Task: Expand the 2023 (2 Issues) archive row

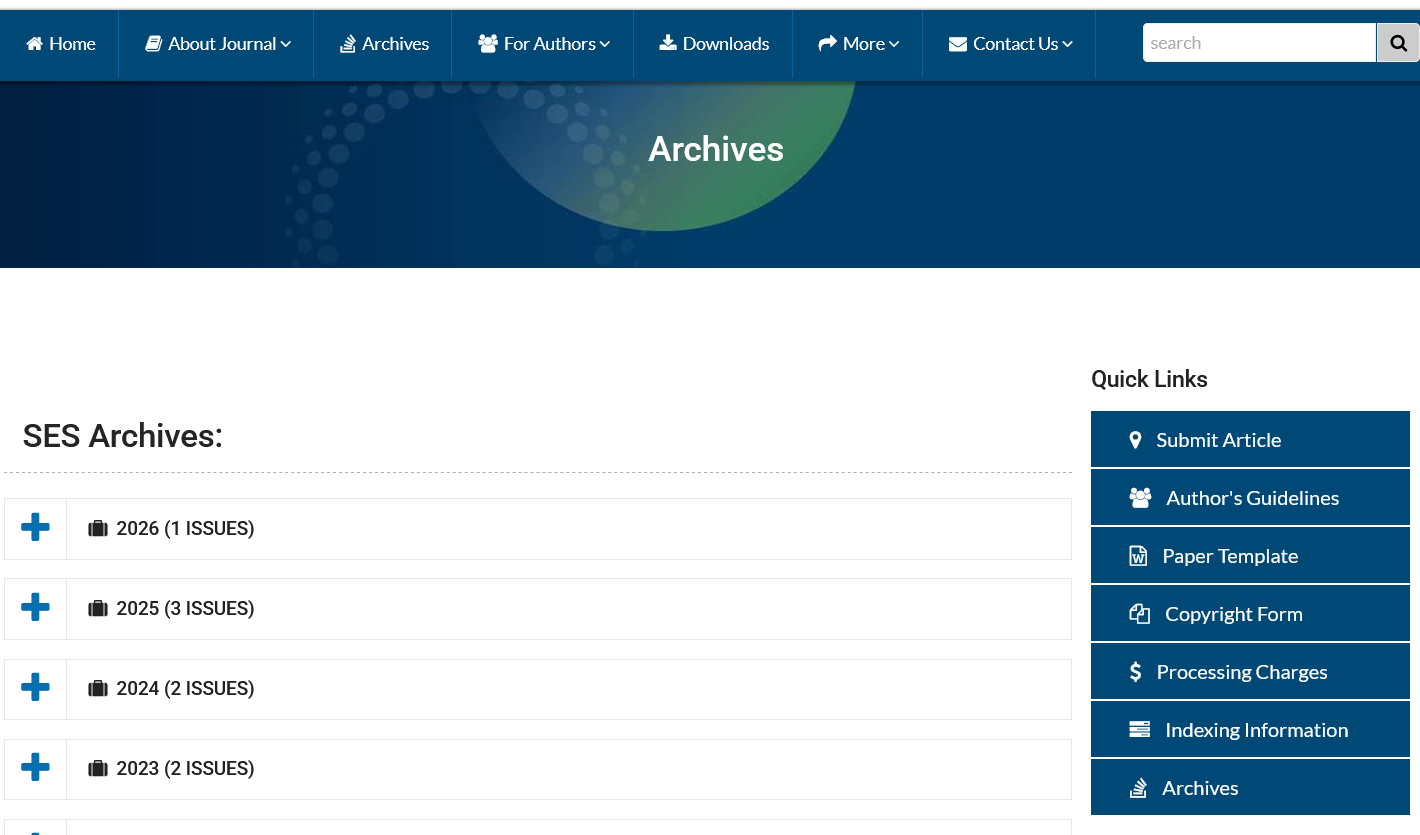Action: (x=538, y=769)
